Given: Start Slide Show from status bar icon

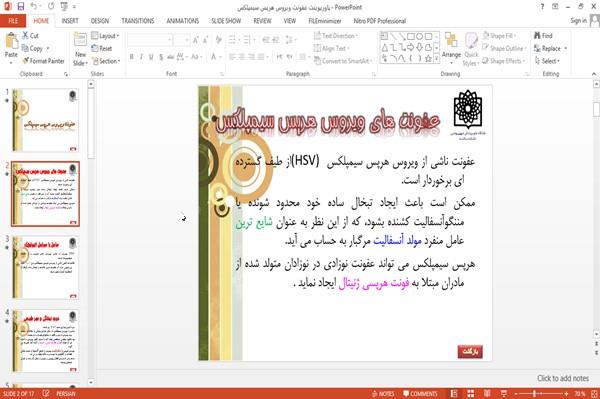Looking at the screenshot, I should [x=504, y=394].
